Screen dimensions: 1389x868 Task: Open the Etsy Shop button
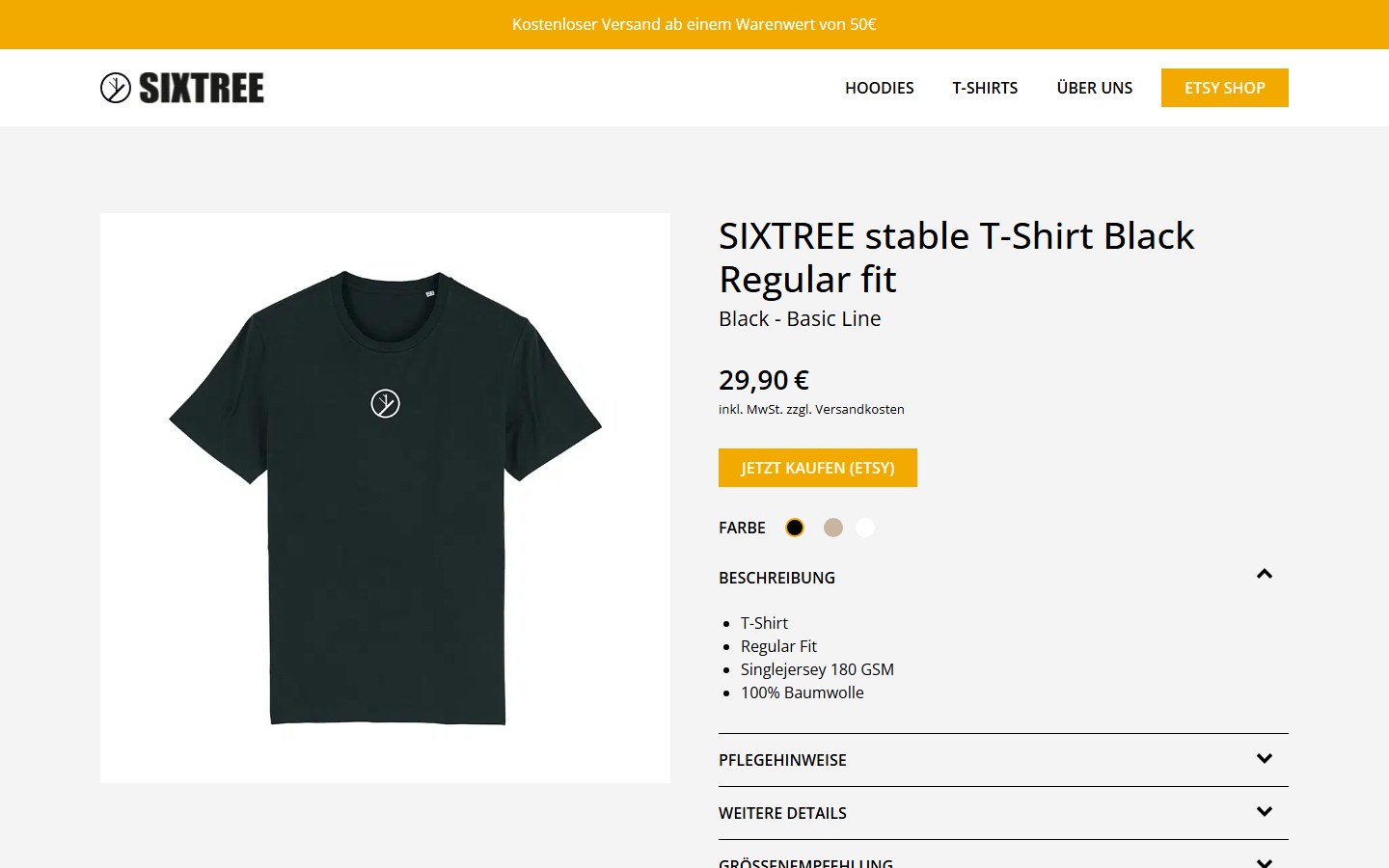click(1225, 88)
